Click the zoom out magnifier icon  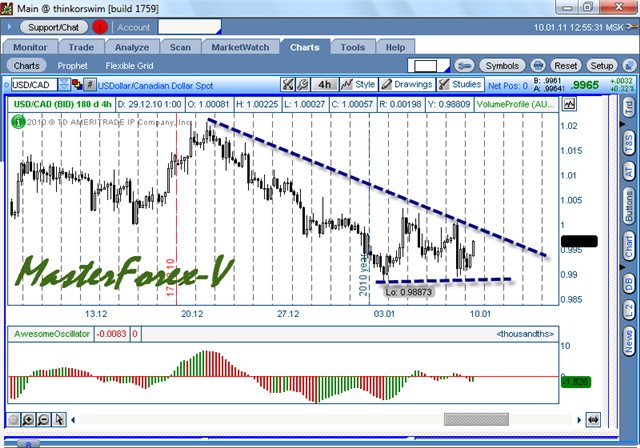(x=44, y=419)
